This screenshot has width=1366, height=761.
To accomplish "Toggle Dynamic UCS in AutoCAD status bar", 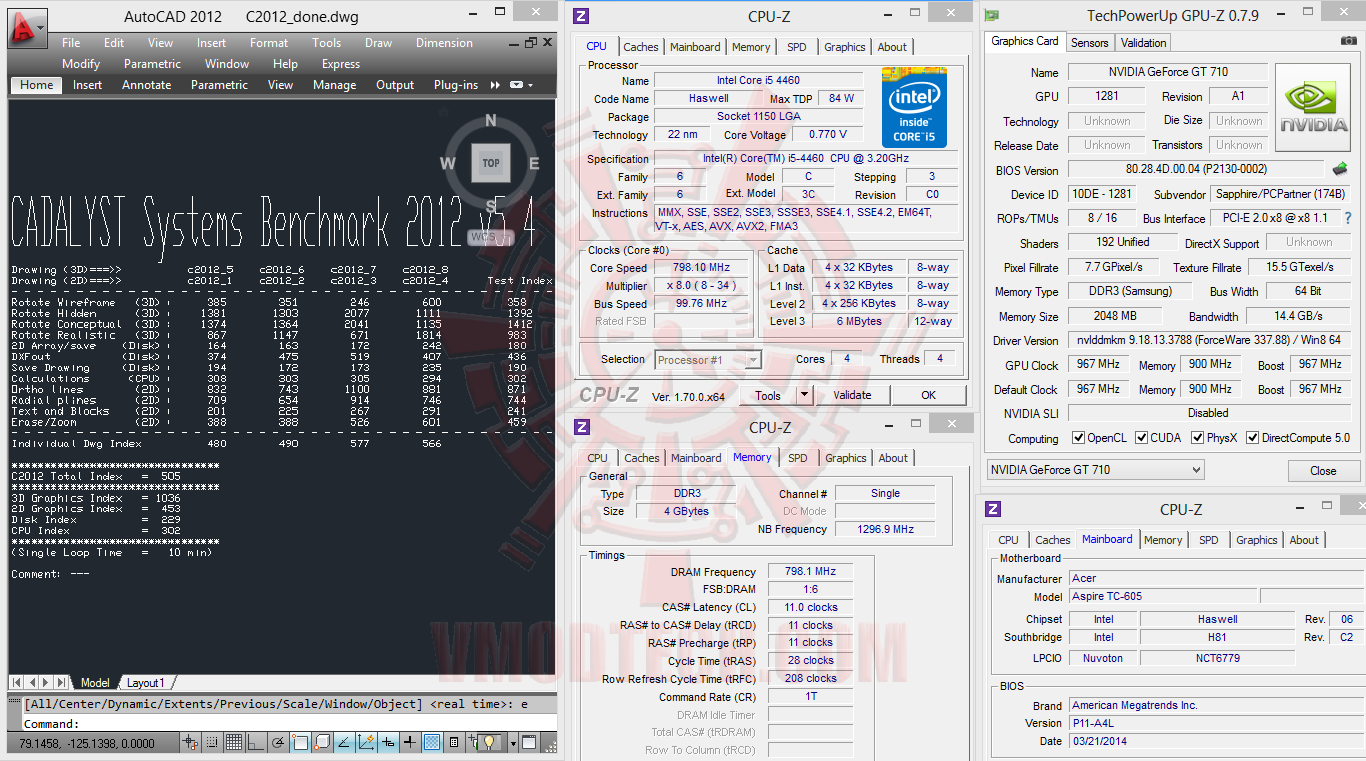I will [366, 743].
